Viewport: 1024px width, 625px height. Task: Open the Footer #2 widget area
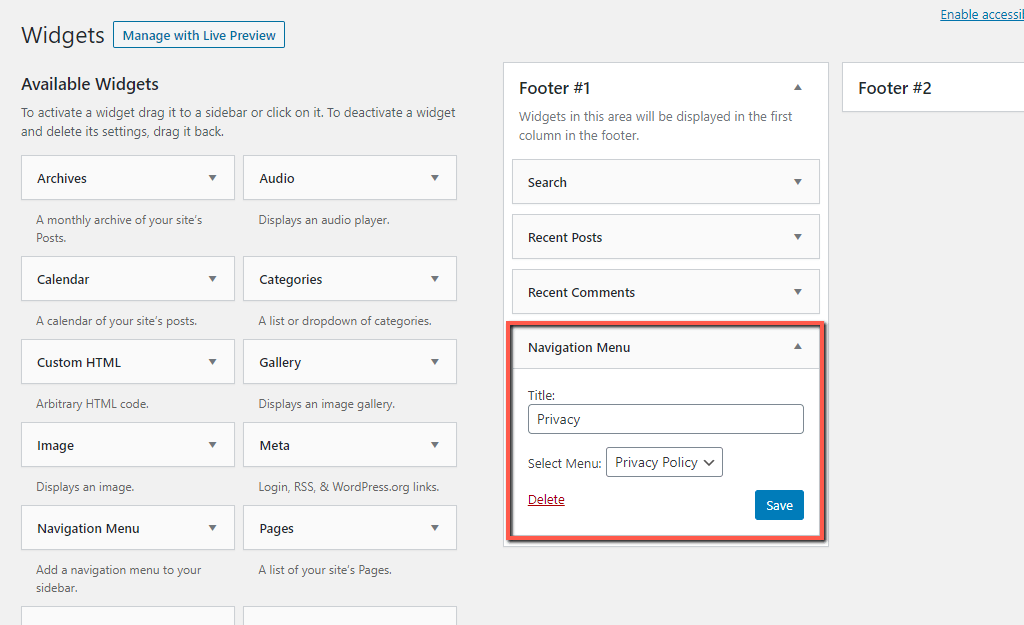[x=933, y=88]
